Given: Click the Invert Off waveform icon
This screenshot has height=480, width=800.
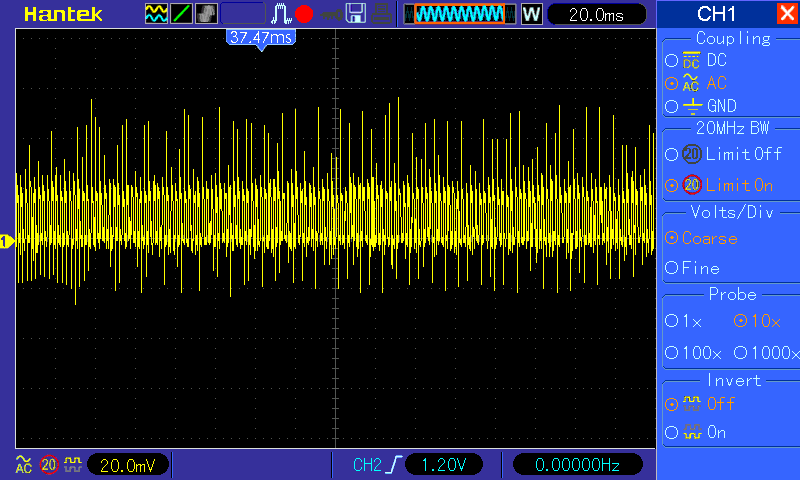Looking at the screenshot, I should point(692,403).
